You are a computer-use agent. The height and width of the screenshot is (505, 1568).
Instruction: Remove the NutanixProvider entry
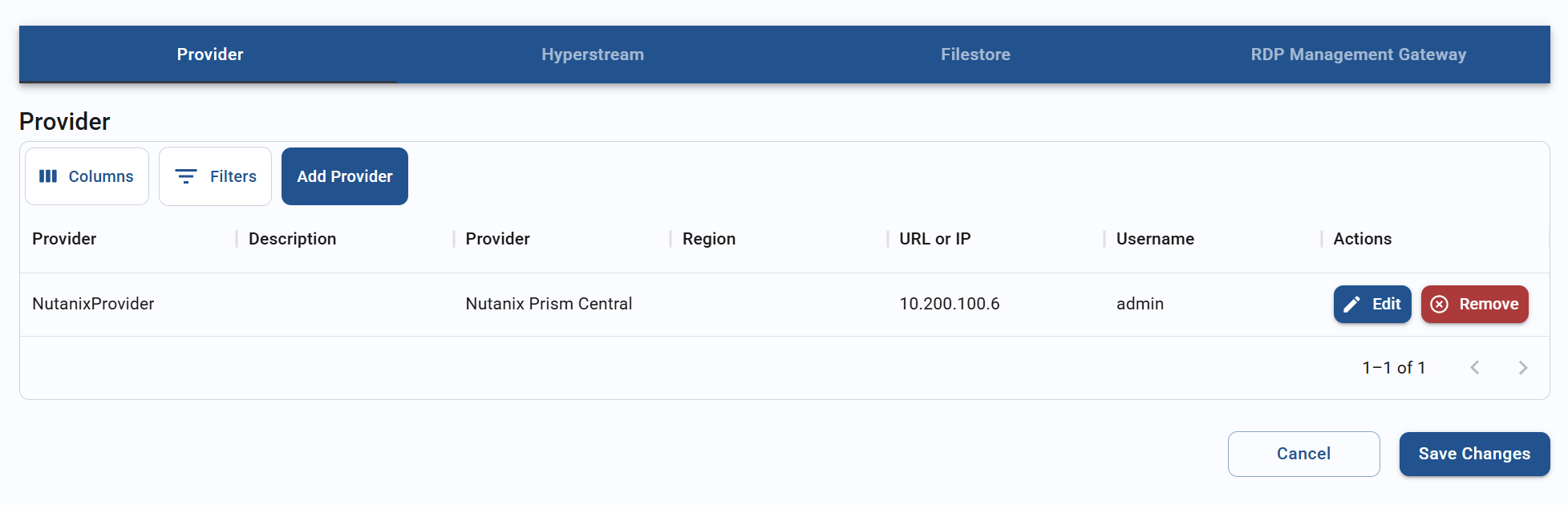pos(1475,304)
